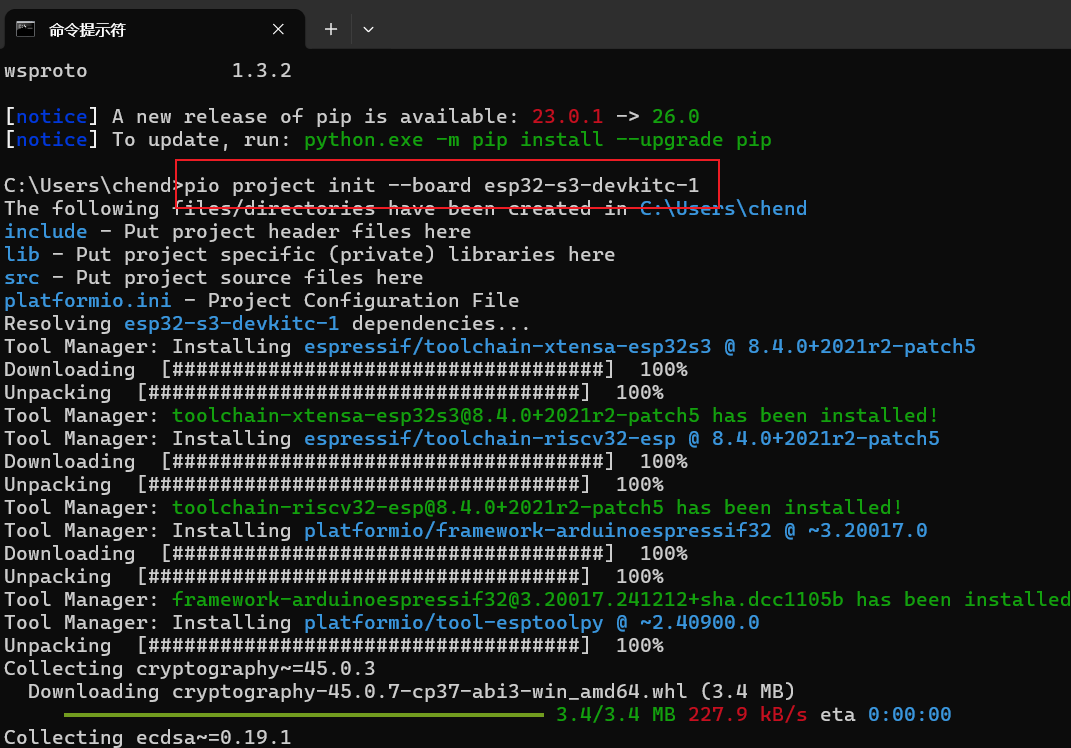Click the blue 'include' directory name
The height and width of the screenshot is (748, 1071).
click(x=46, y=232)
